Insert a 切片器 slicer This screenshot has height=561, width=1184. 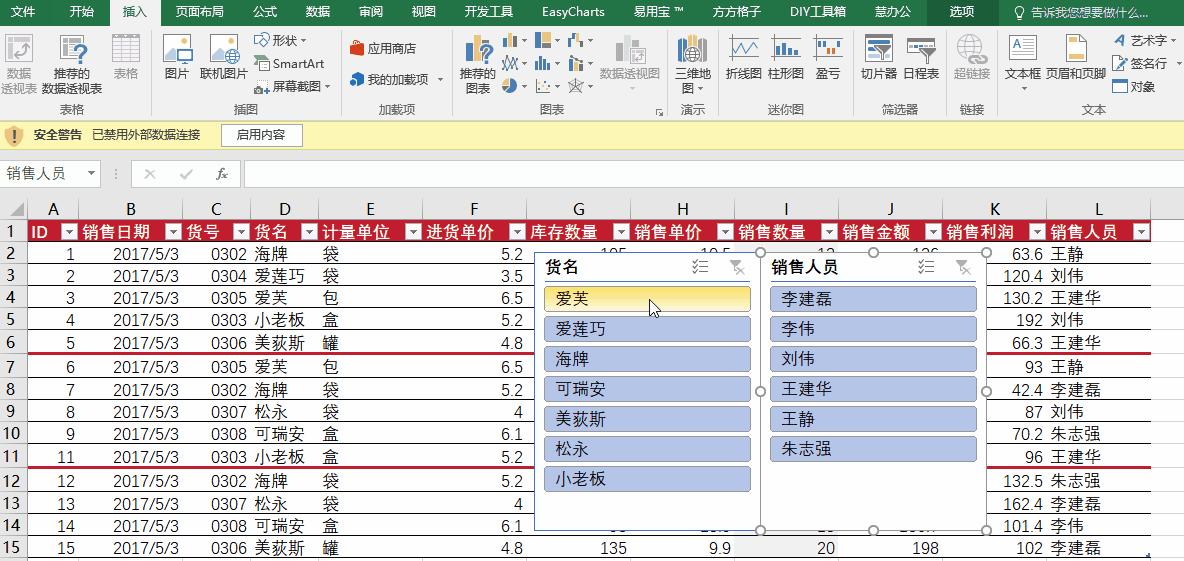878,58
